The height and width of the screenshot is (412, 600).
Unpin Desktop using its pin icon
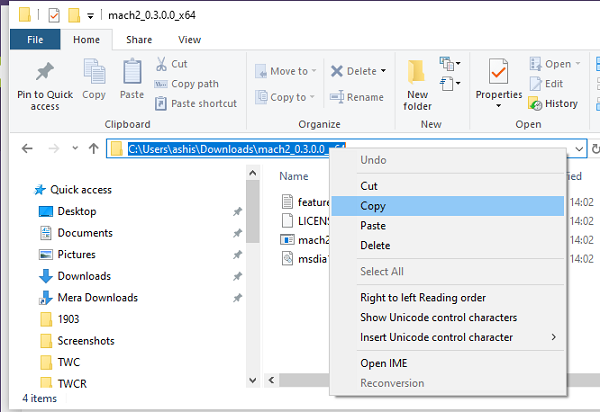click(x=238, y=212)
